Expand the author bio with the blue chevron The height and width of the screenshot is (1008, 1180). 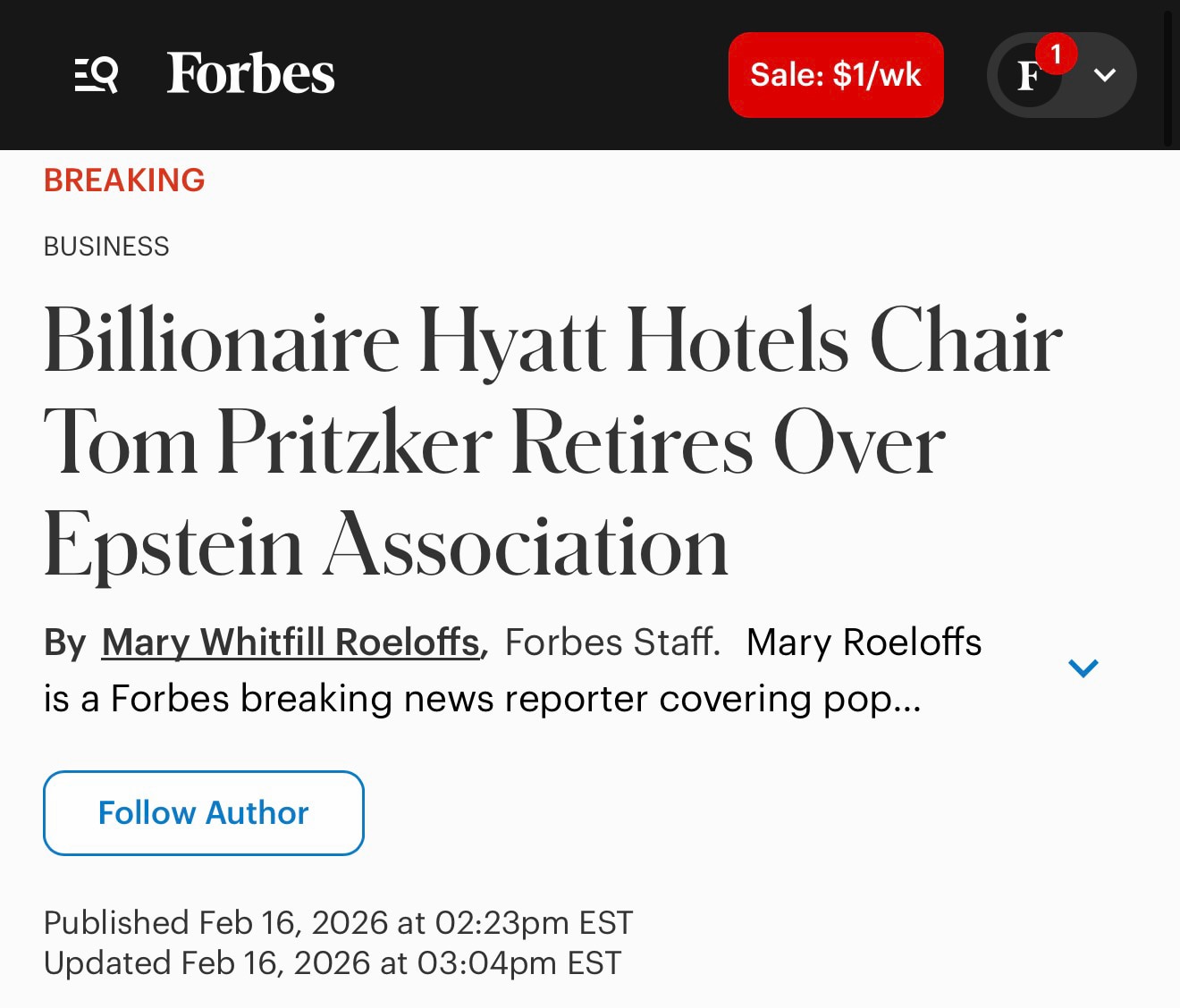(x=1083, y=666)
